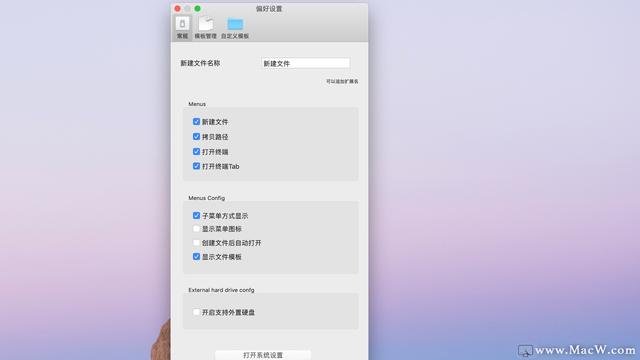Click the 新建文件名称 label
Image resolution: width=640 pixels, height=360 pixels.
[x=200, y=63]
